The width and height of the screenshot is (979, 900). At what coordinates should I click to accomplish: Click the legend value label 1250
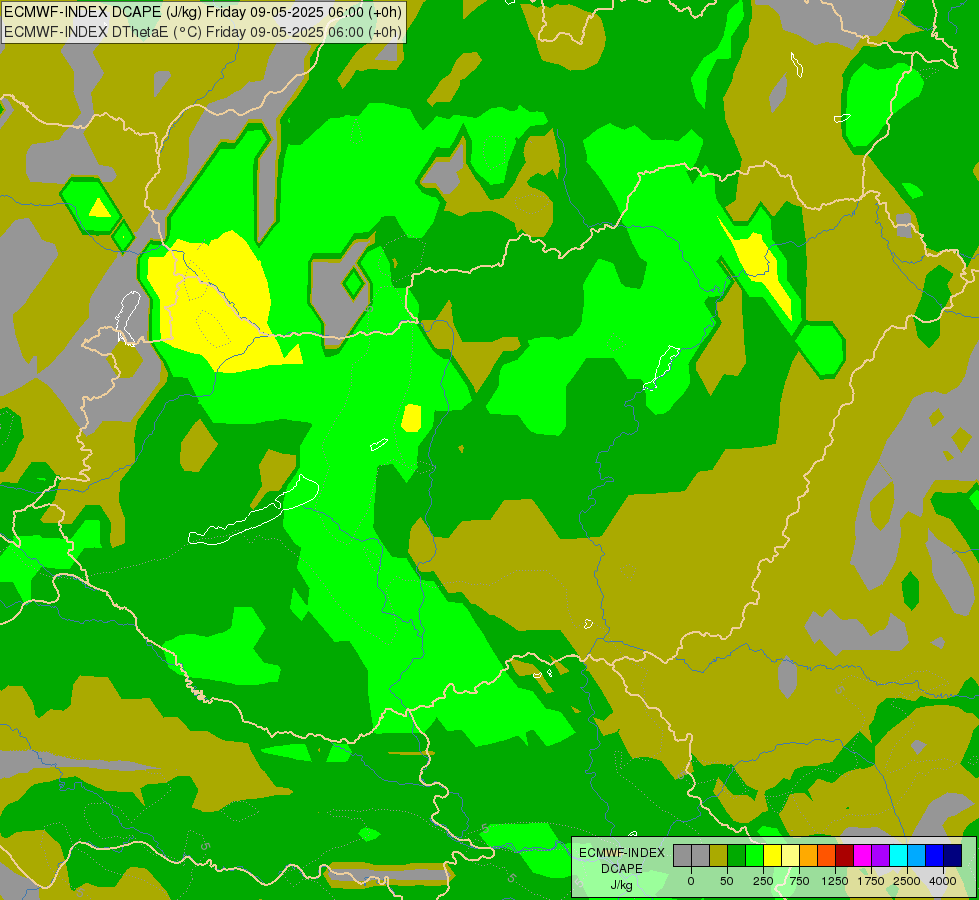[835, 881]
